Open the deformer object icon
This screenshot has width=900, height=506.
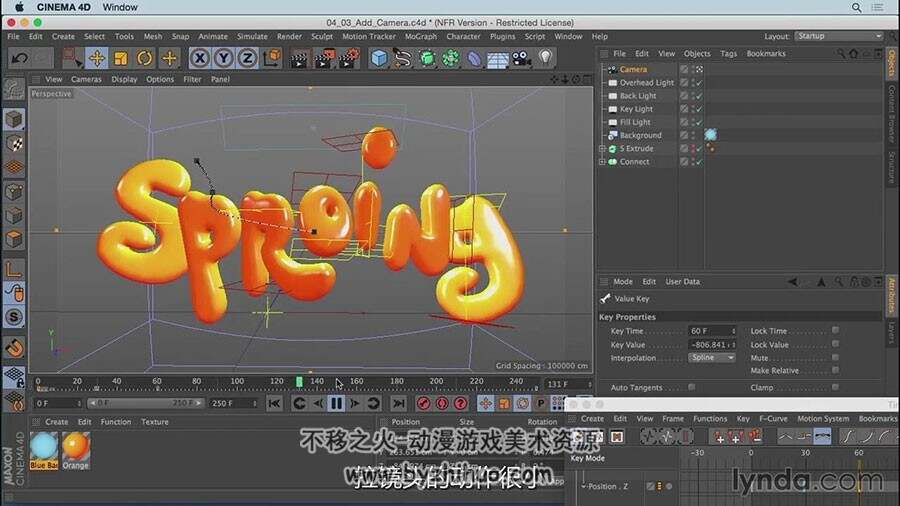pos(474,58)
